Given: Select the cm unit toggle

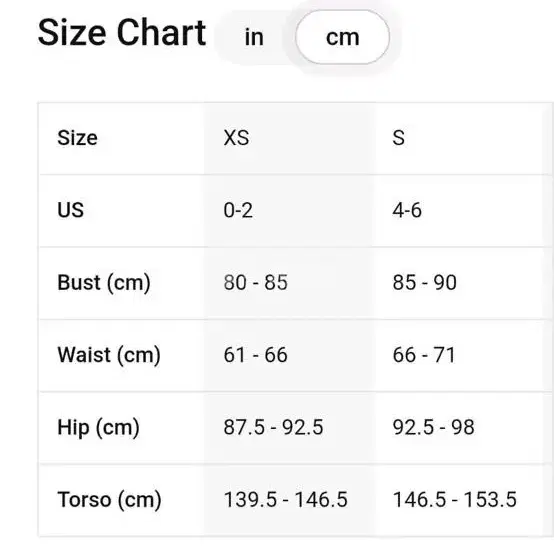Looking at the screenshot, I should point(342,37).
